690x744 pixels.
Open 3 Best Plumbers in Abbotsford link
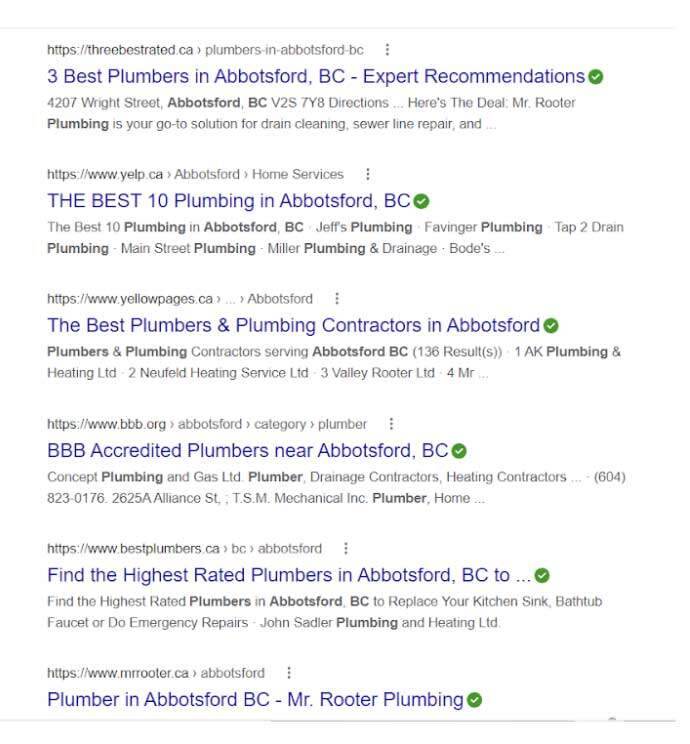316,76
